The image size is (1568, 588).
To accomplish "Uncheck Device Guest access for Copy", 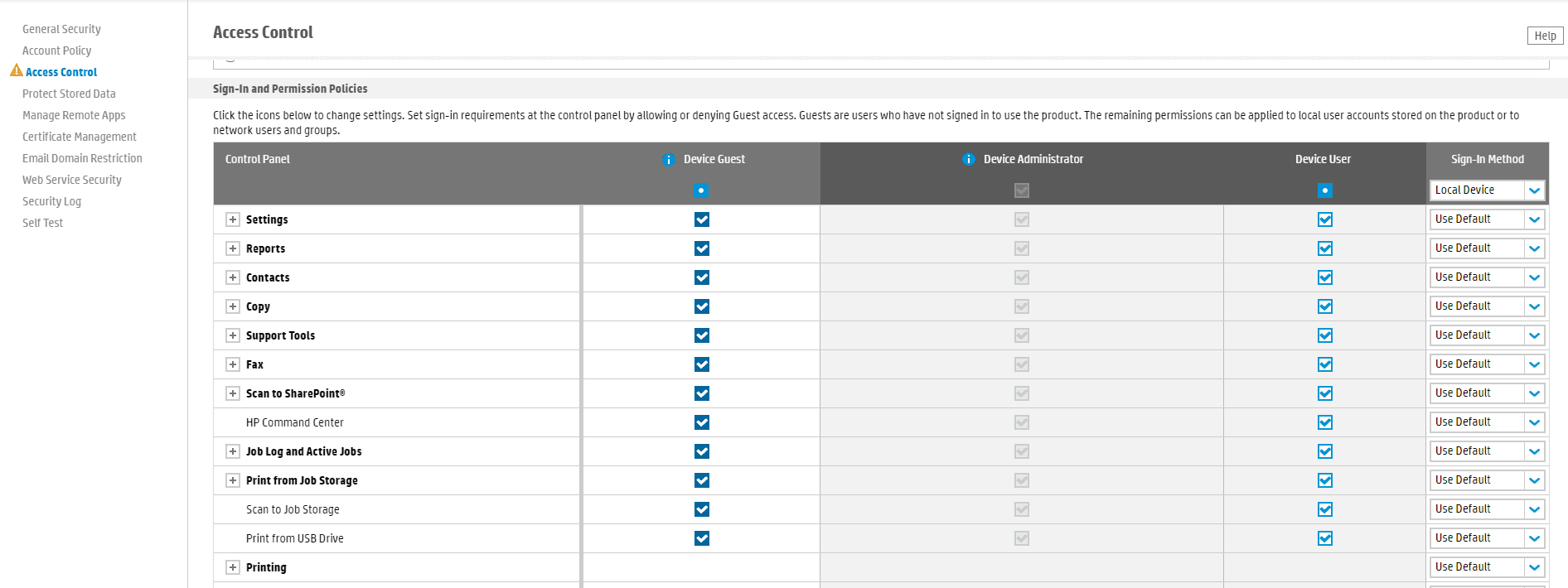I will (702, 306).
